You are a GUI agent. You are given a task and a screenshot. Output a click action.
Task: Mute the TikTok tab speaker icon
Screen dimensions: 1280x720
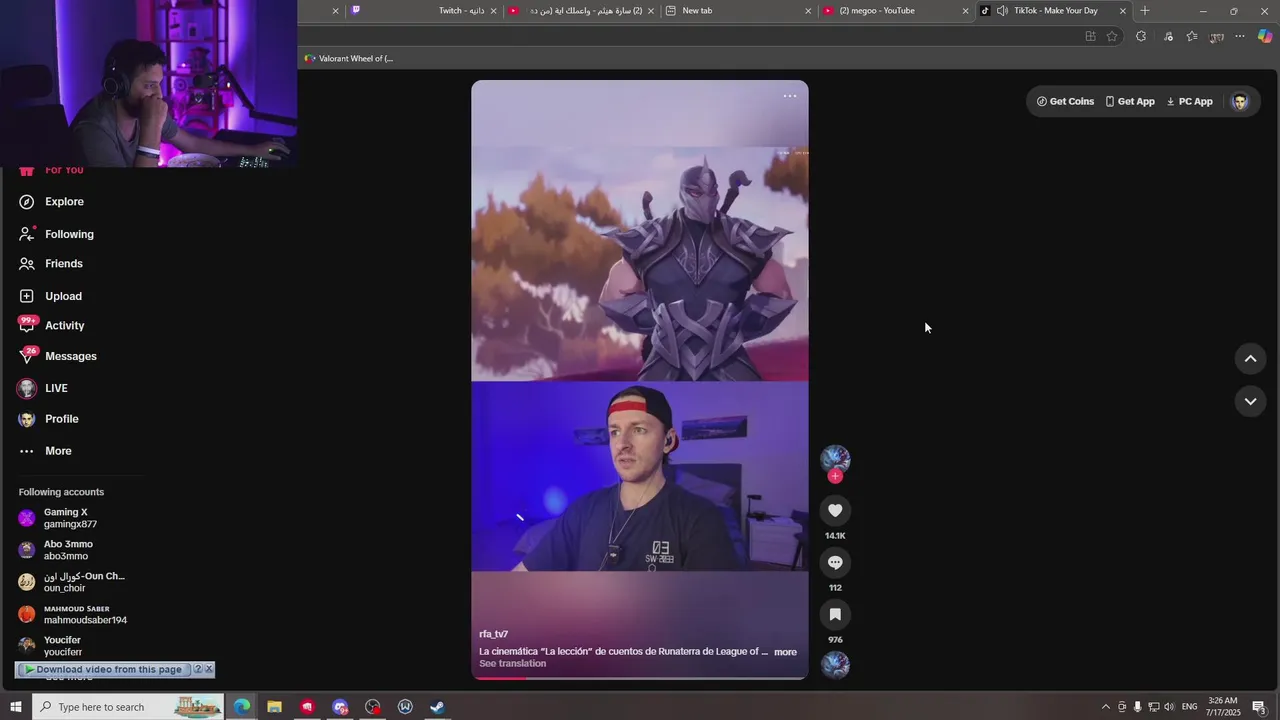(1002, 11)
